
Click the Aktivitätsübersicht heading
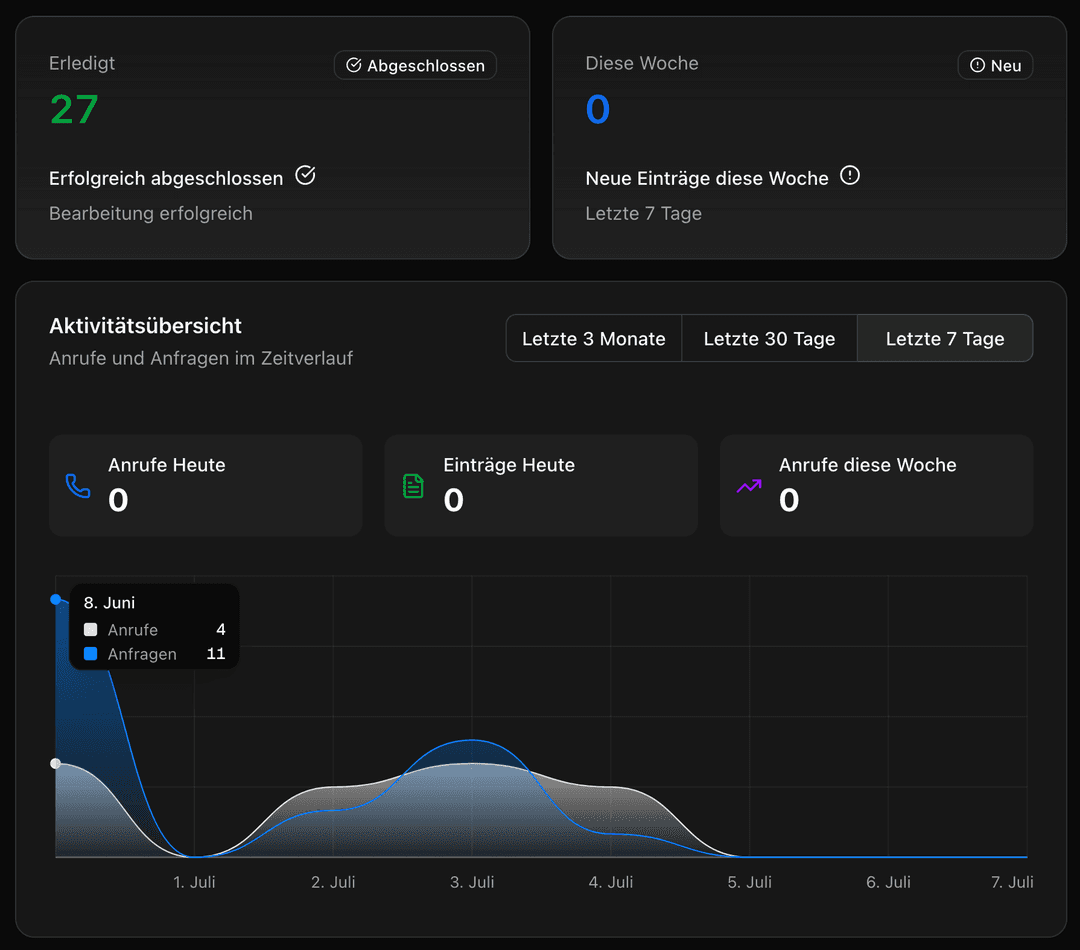[146, 326]
